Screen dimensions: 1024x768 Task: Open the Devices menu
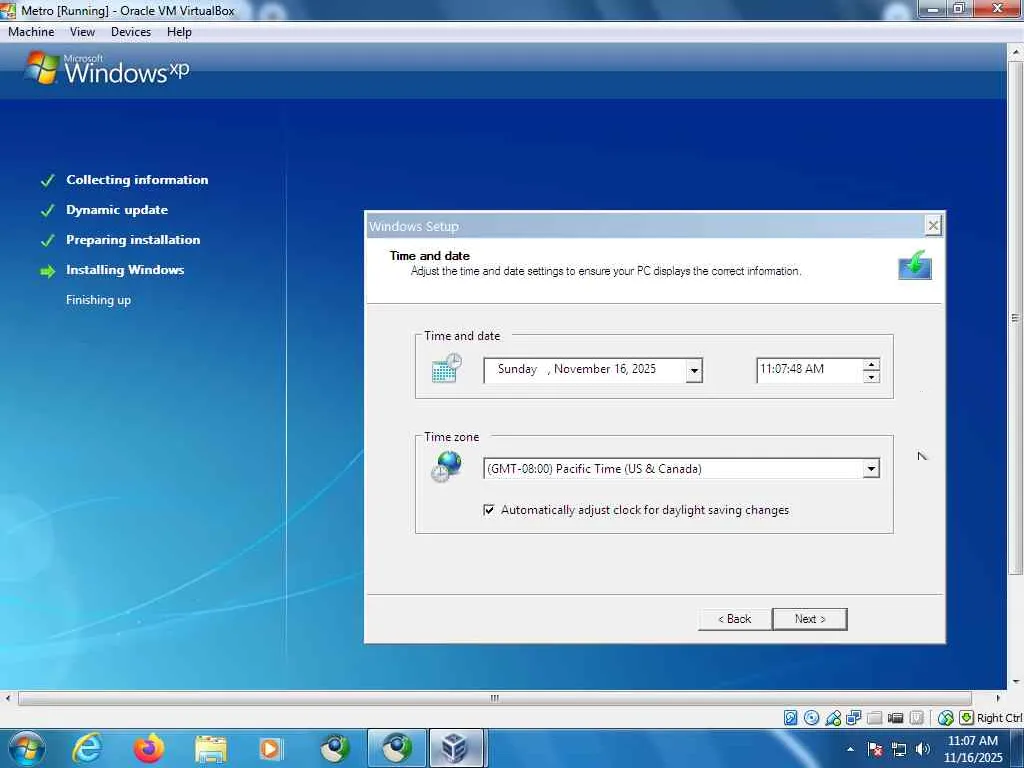click(x=131, y=32)
